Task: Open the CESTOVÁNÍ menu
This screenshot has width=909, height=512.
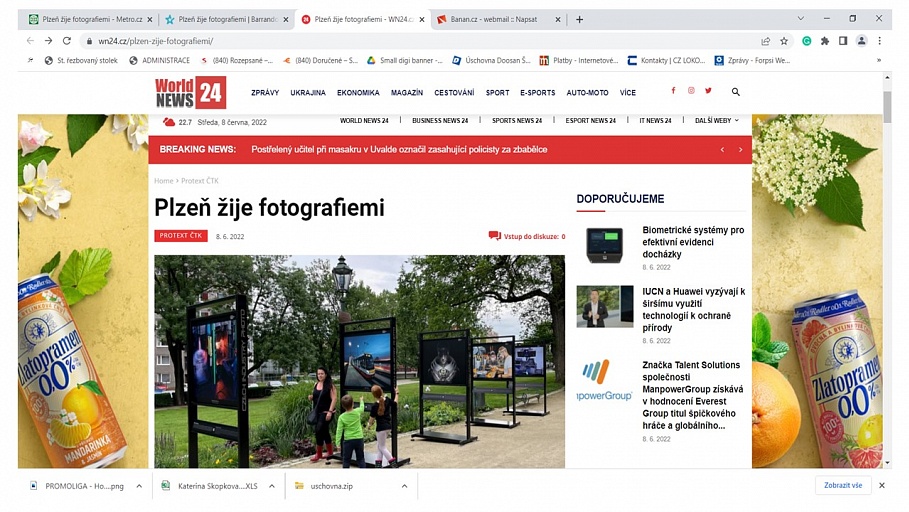Action: point(454,93)
